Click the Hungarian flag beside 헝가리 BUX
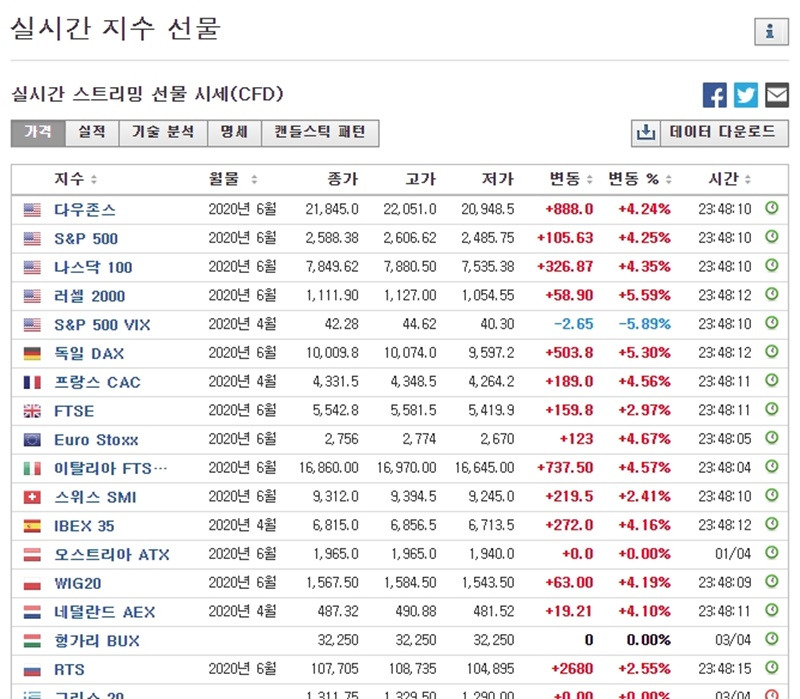 32,641
